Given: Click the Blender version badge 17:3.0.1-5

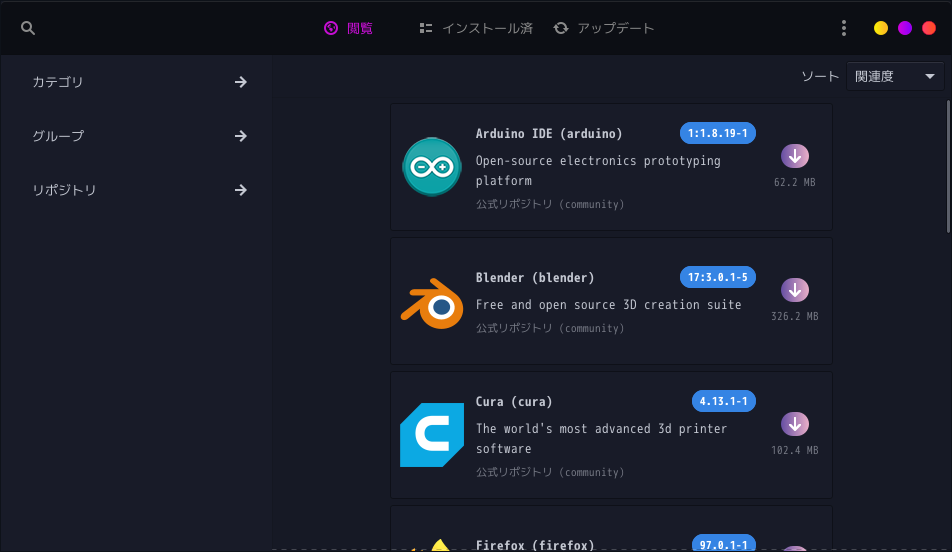Looking at the screenshot, I should tap(718, 277).
